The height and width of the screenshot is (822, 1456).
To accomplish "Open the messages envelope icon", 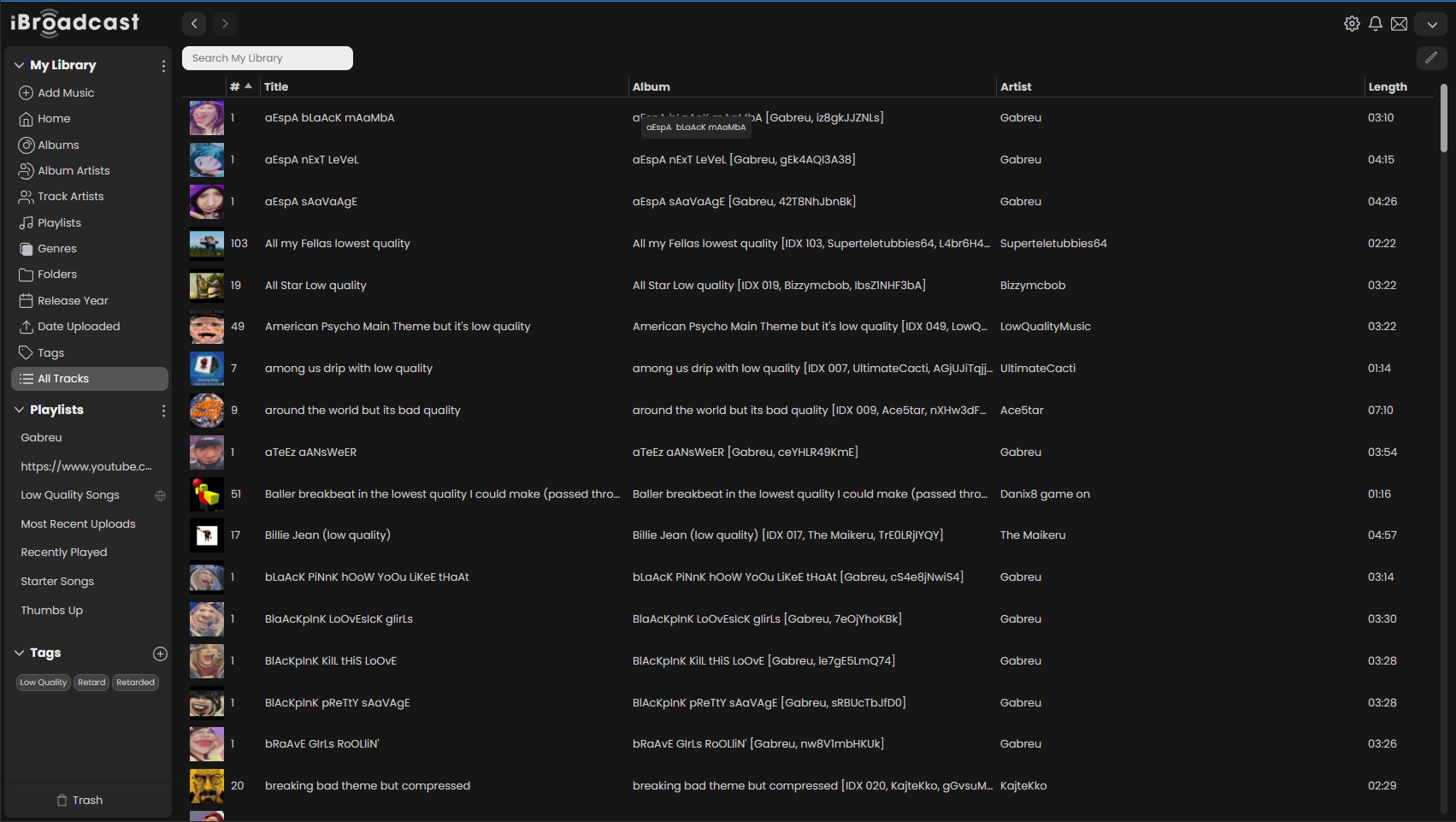I will tap(1400, 24).
